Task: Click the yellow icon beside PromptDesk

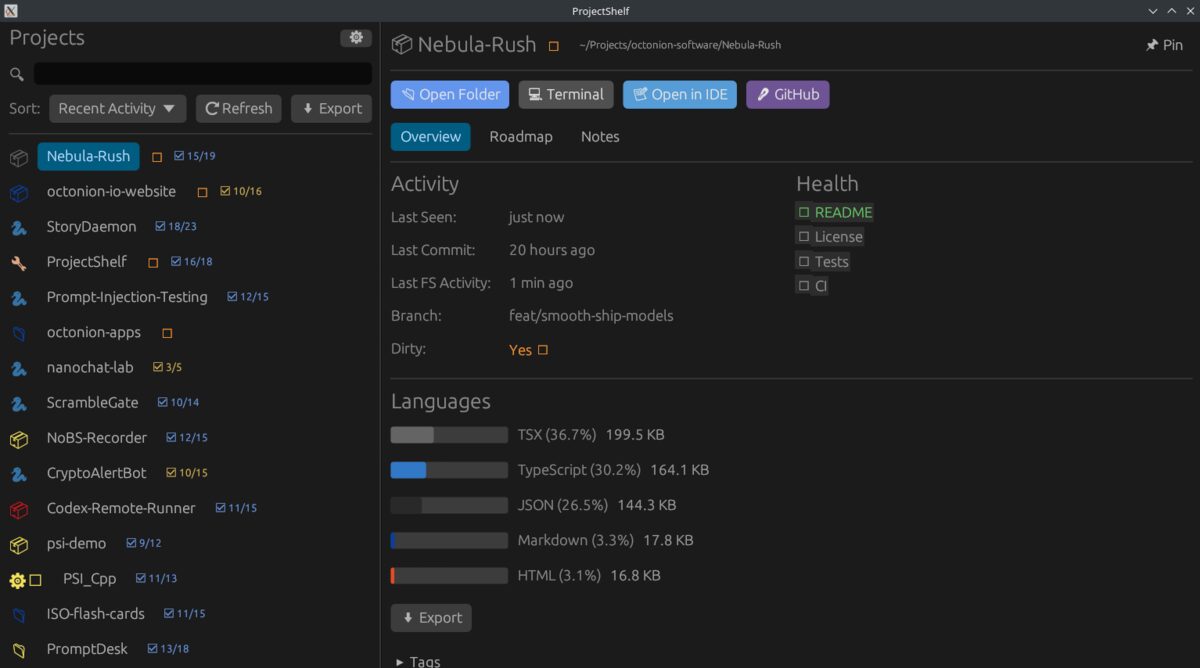Action: (18, 649)
